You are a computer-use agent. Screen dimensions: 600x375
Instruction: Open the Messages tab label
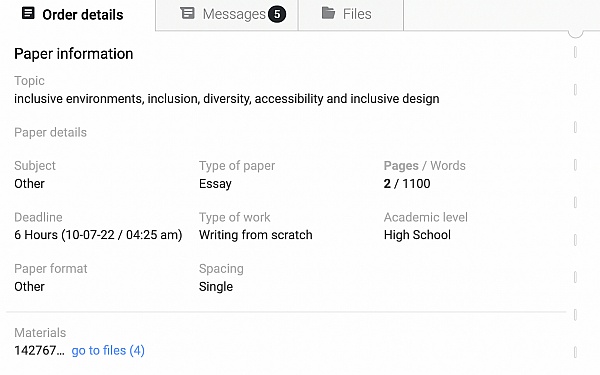coord(234,14)
